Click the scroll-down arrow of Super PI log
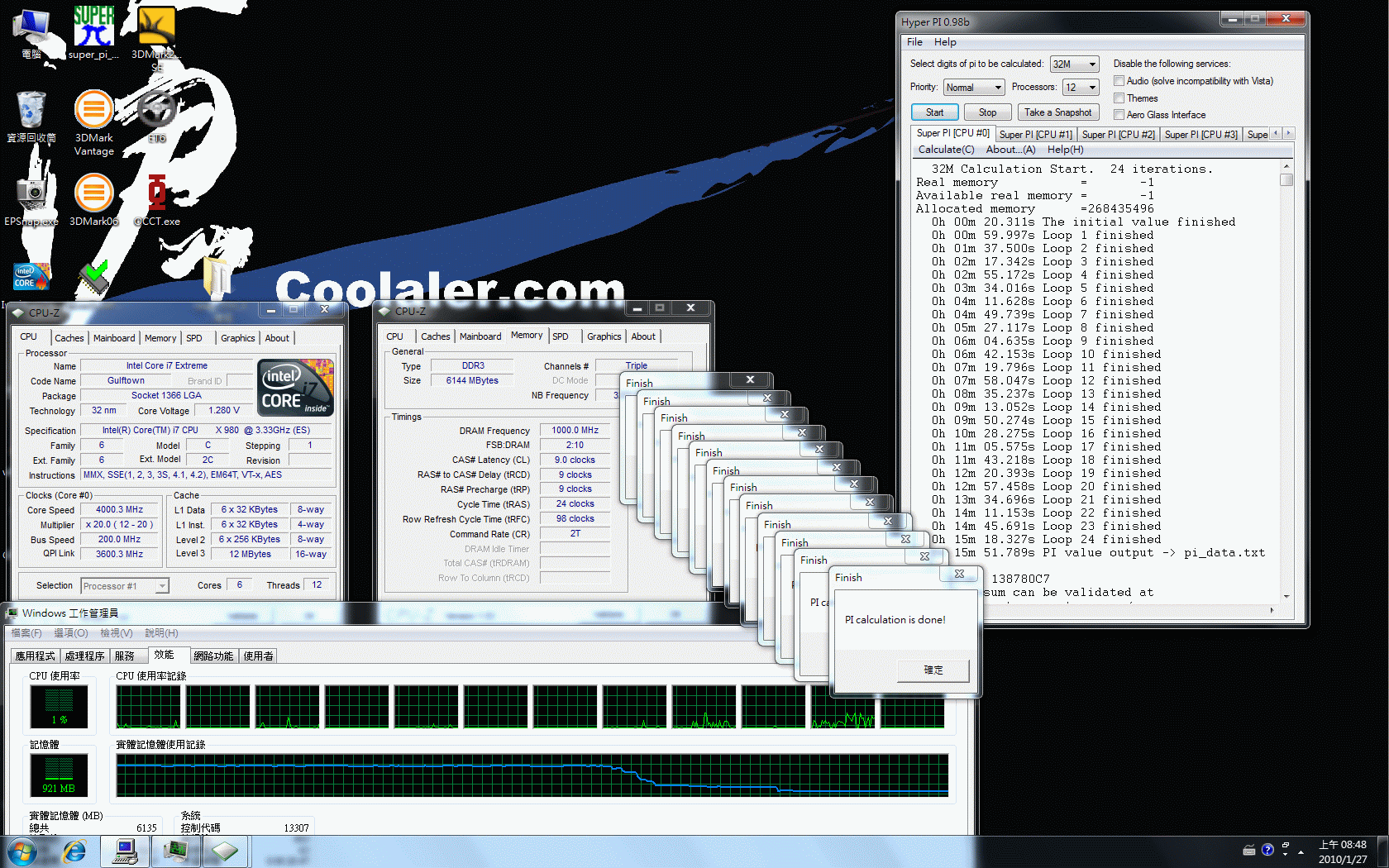 point(1286,597)
